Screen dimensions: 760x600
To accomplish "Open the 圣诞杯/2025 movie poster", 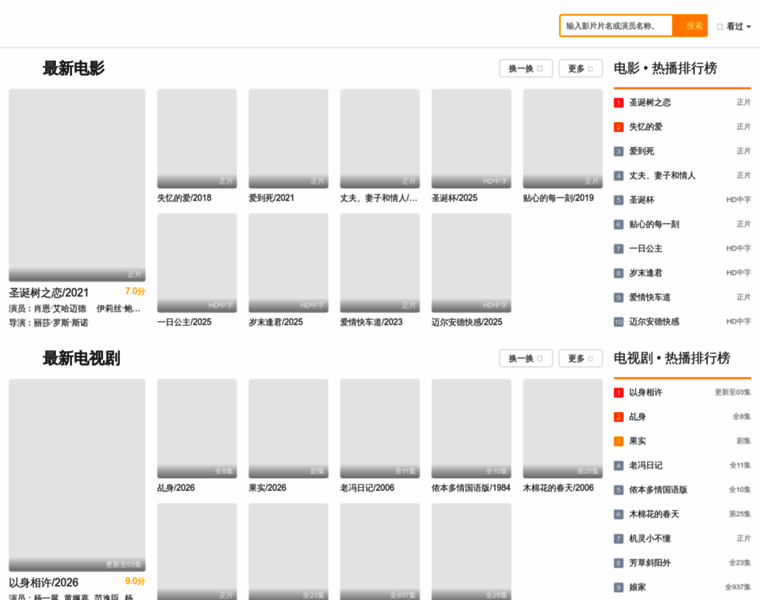I will pos(471,139).
